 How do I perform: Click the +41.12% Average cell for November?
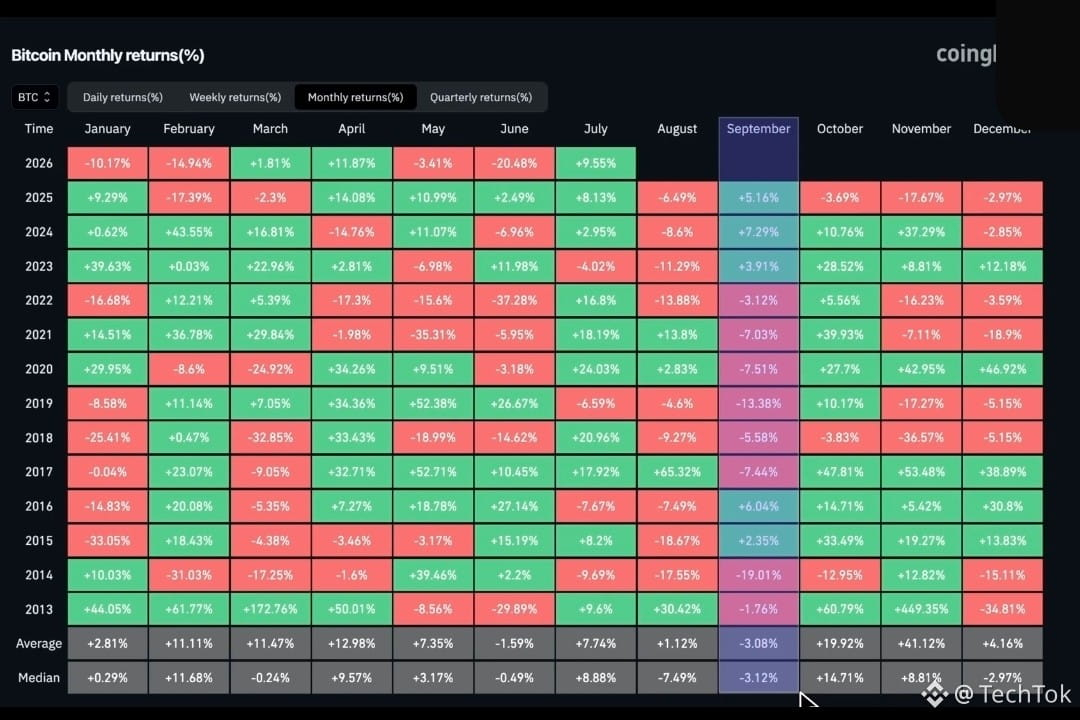[x=921, y=644]
